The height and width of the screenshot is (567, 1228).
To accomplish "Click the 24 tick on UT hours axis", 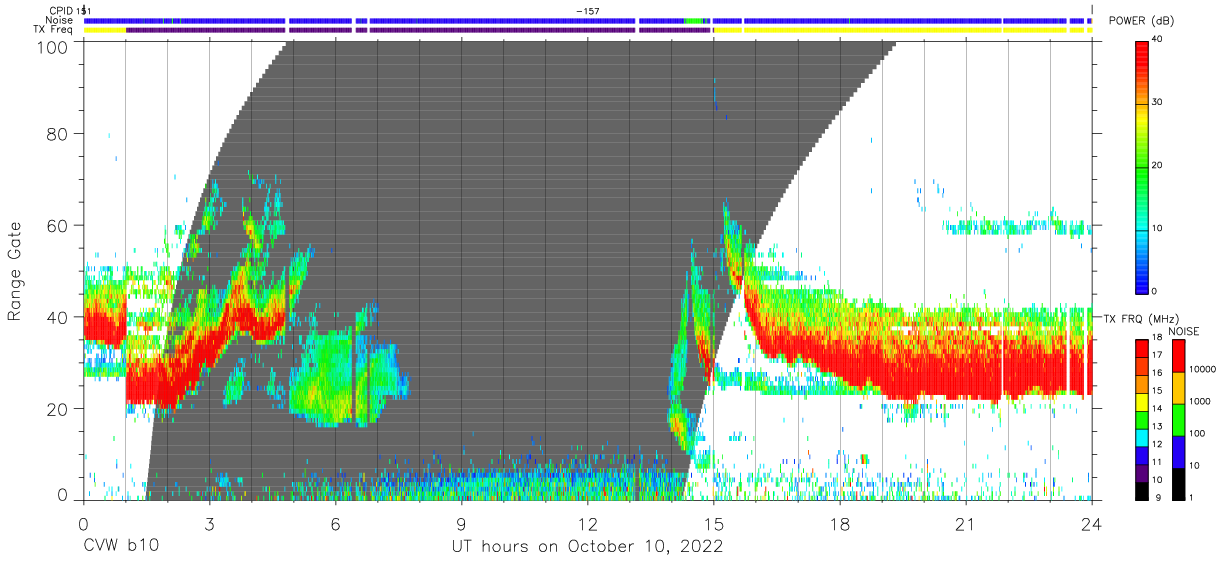I will (1091, 523).
